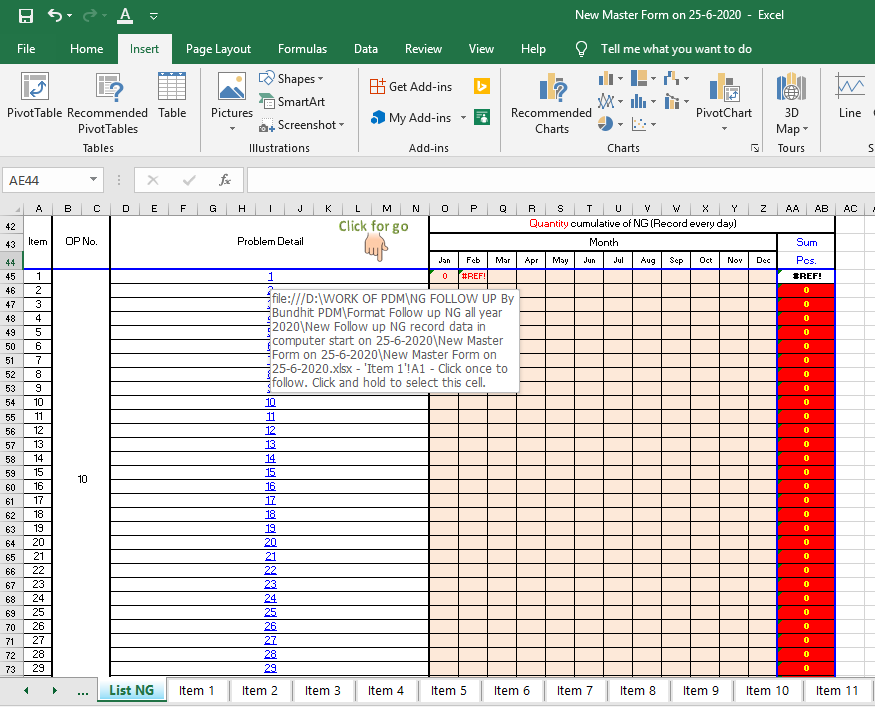This screenshot has width=875, height=707.
Task: Open the Charts dialog launcher
Action: (x=754, y=148)
